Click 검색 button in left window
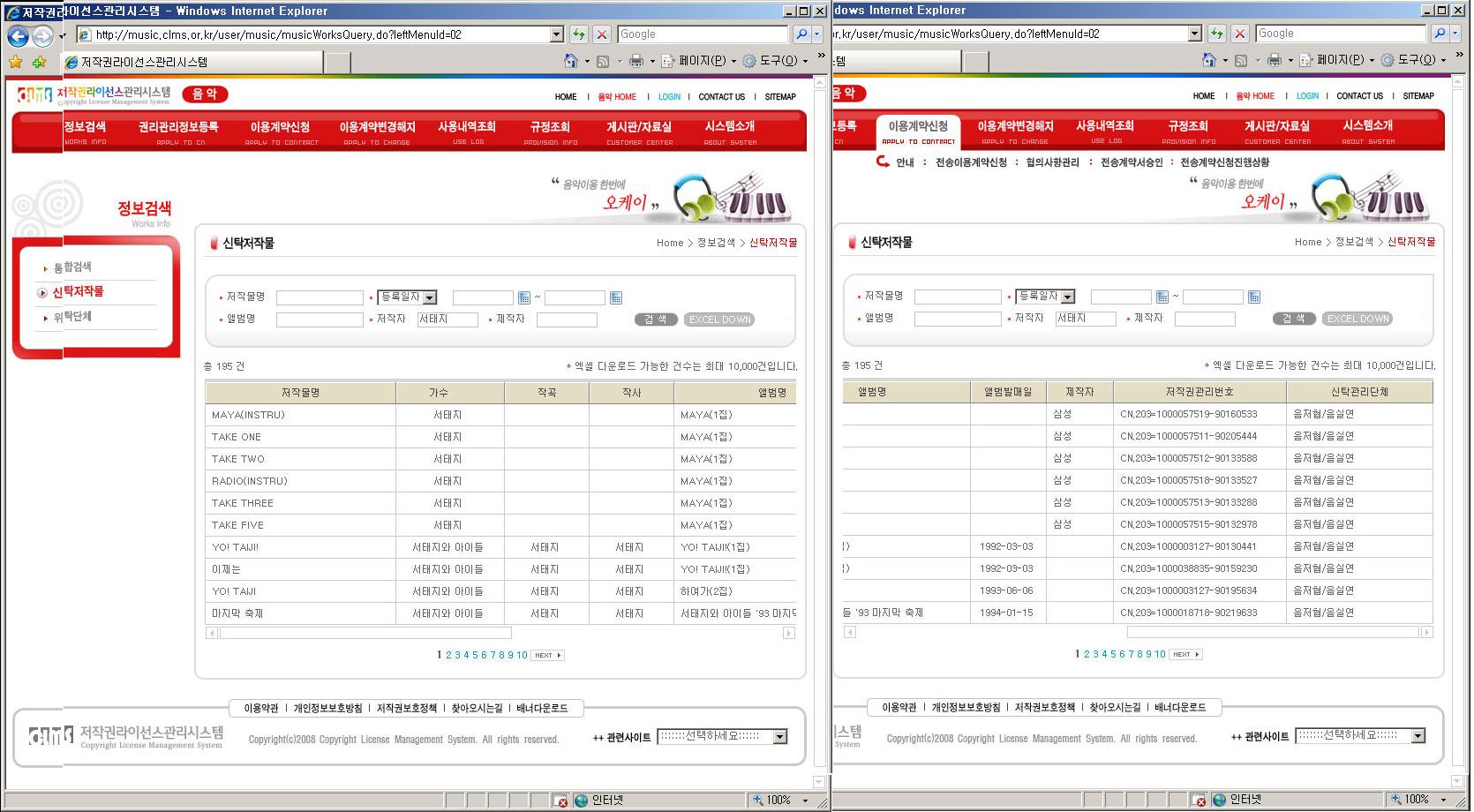The height and width of the screenshot is (812, 1474). [656, 320]
